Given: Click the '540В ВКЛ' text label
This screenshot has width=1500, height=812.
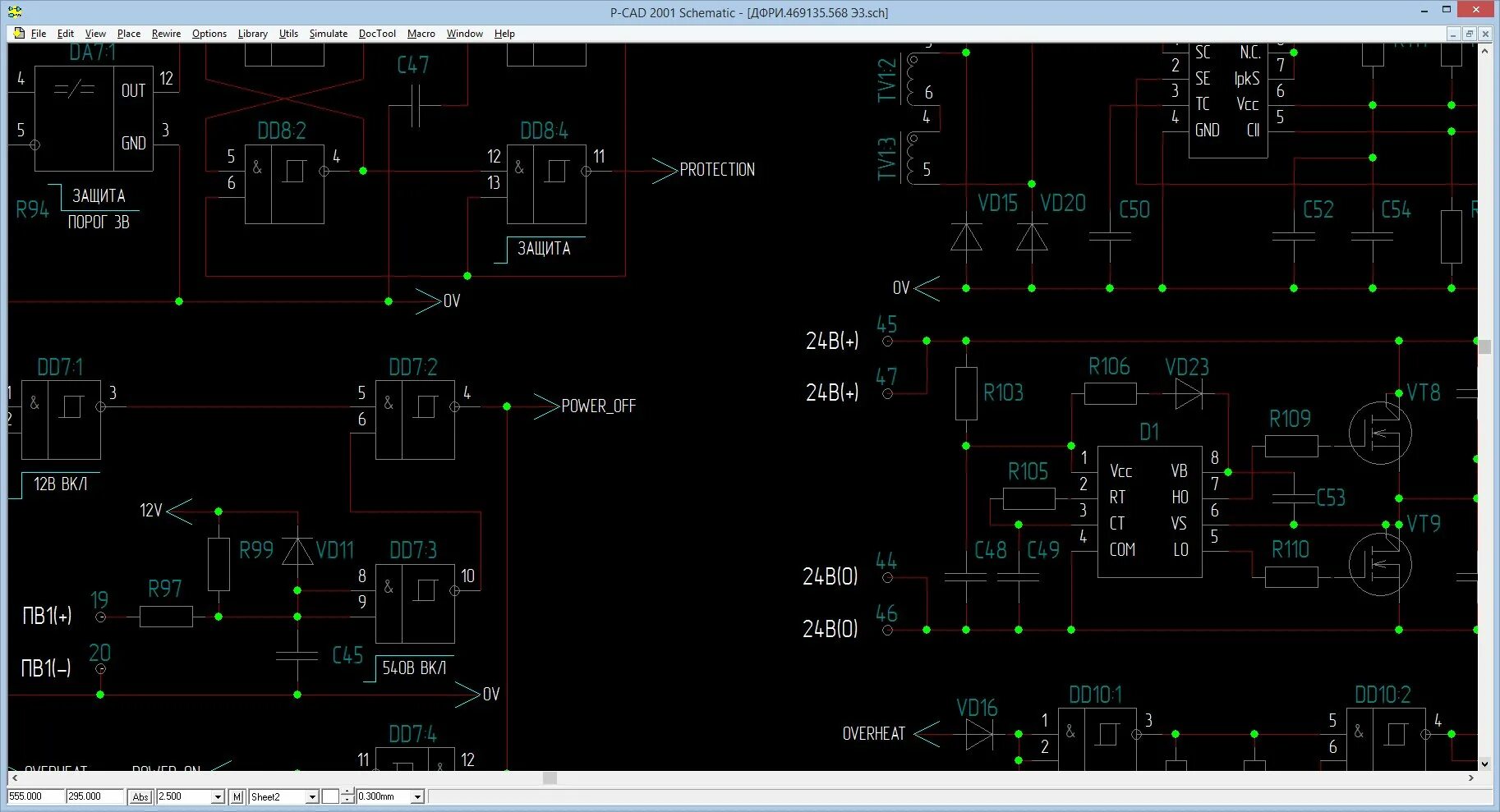Looking at the screenshot, I should [x=414, y=668].
